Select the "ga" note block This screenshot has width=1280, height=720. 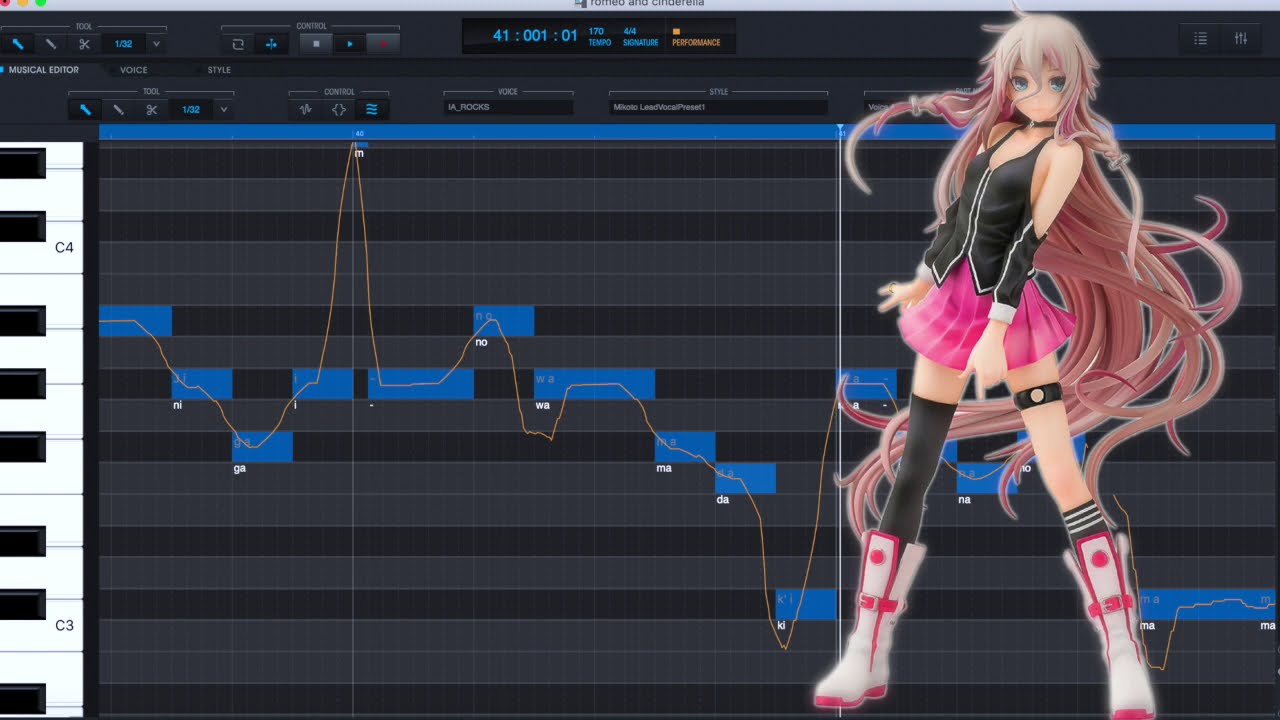click(262, 446)
